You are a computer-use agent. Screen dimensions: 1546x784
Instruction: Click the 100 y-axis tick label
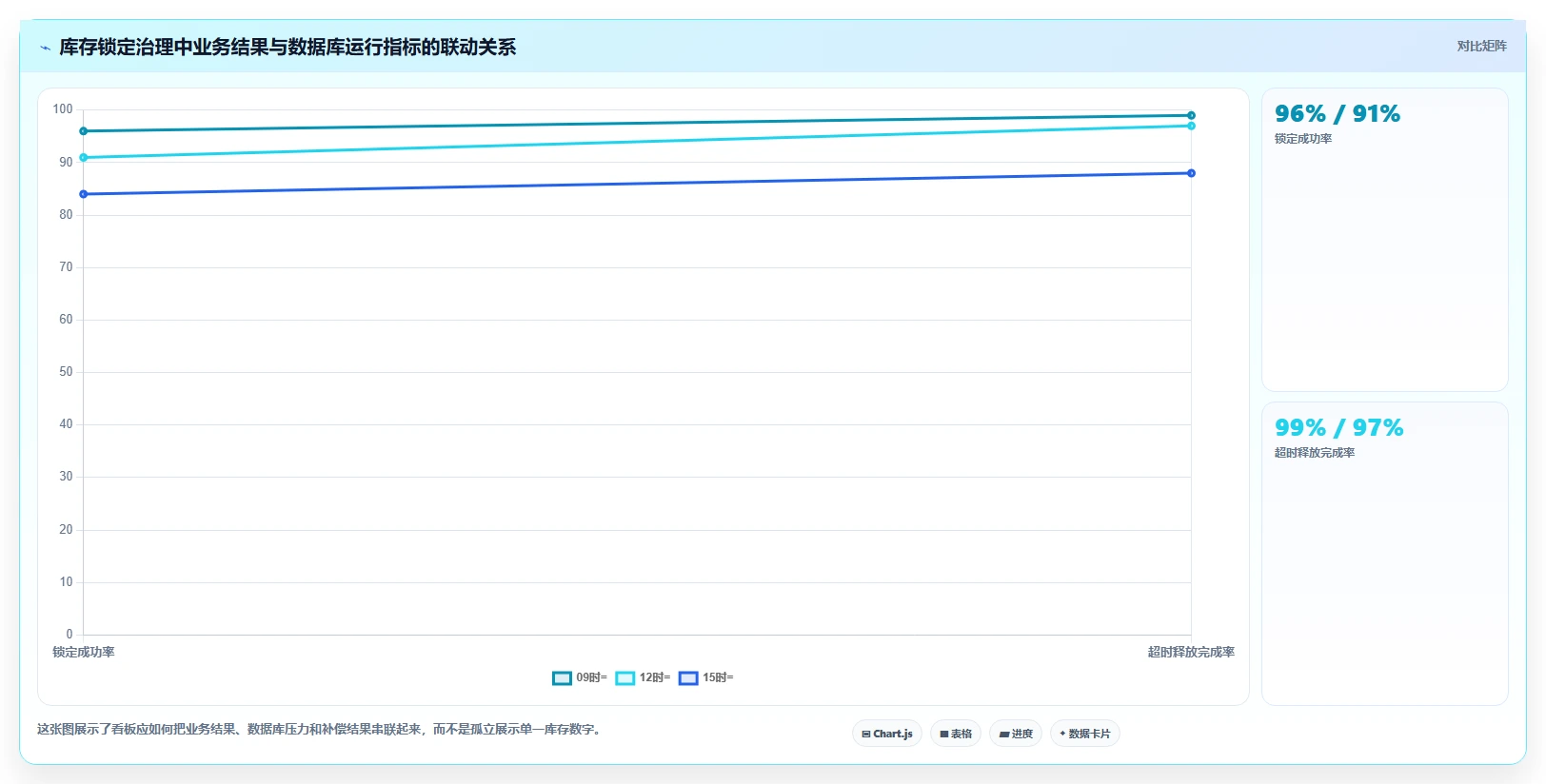coord(63,109)
